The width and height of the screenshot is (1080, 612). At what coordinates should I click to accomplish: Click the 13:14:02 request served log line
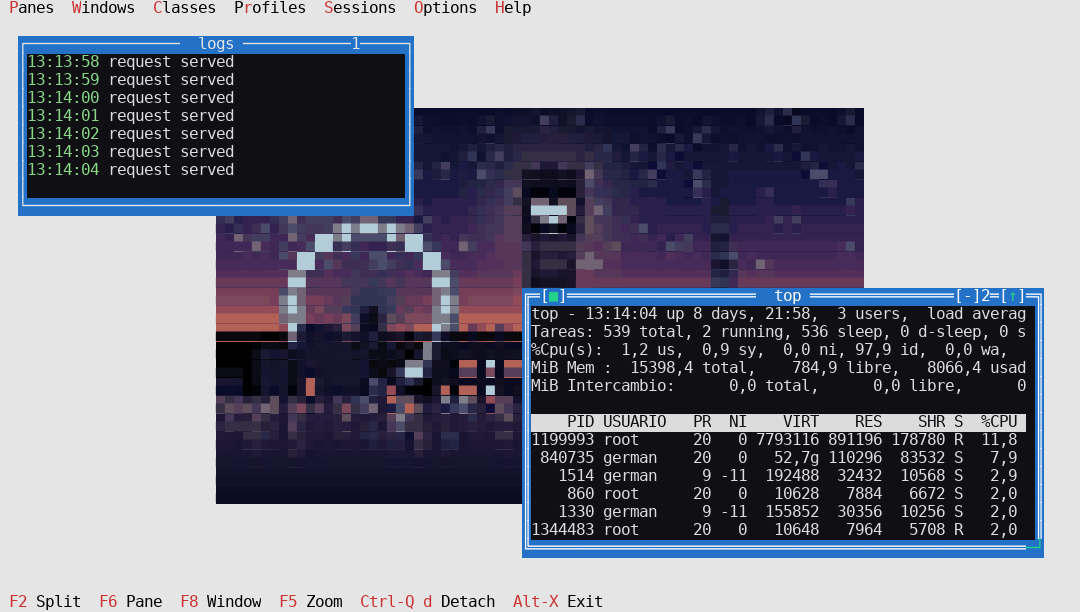[x=130, y=134]
